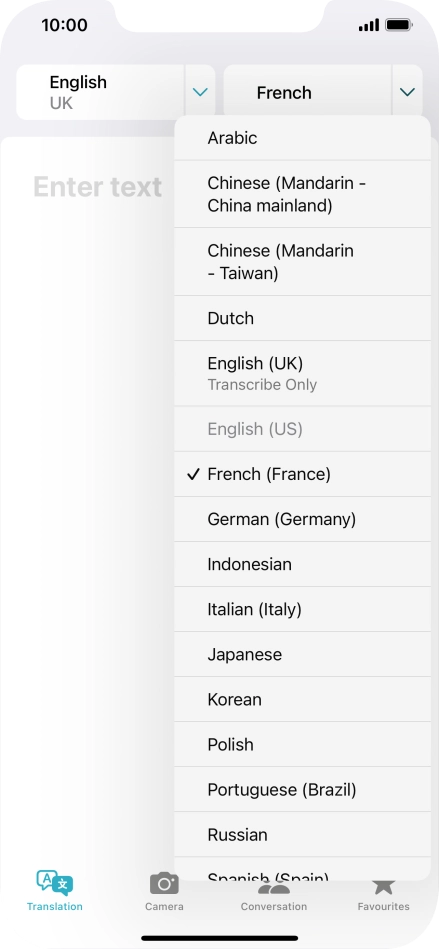This screenshot has width=439, height=949.
Task: Open the Camera tab icon
Action: pos(164,884)
